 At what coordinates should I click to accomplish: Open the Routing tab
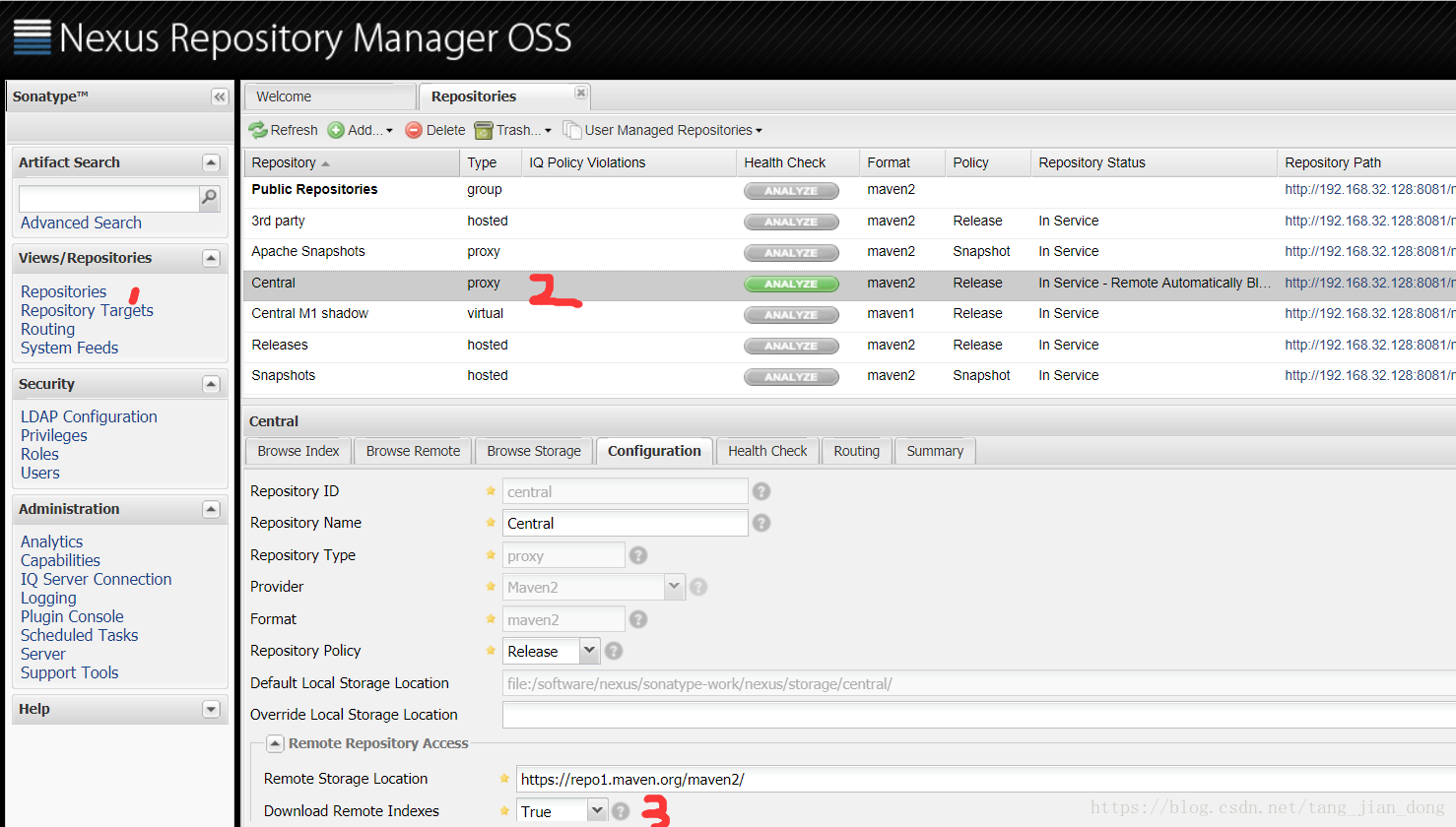(856, 451)
